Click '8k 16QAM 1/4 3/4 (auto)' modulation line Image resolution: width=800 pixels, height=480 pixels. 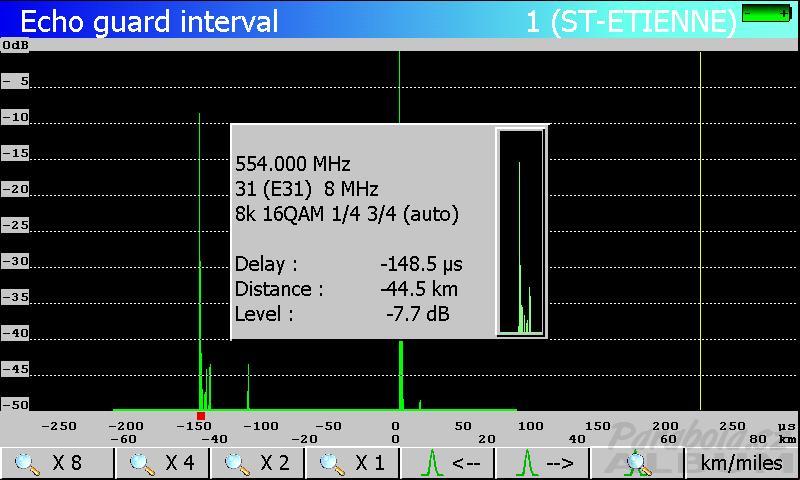(x=346, y=214)
